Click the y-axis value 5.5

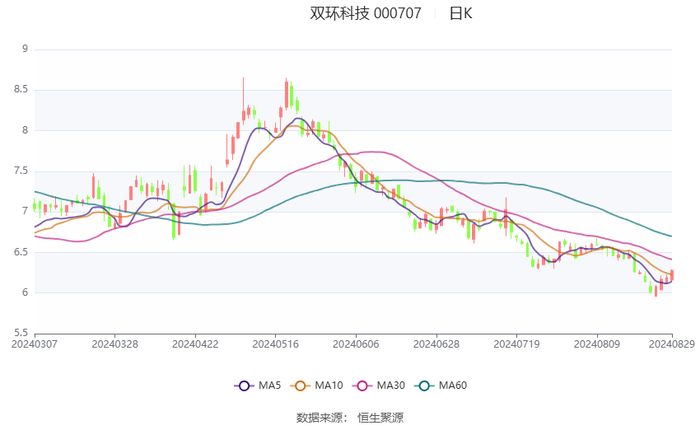click(x=21, y=333)
